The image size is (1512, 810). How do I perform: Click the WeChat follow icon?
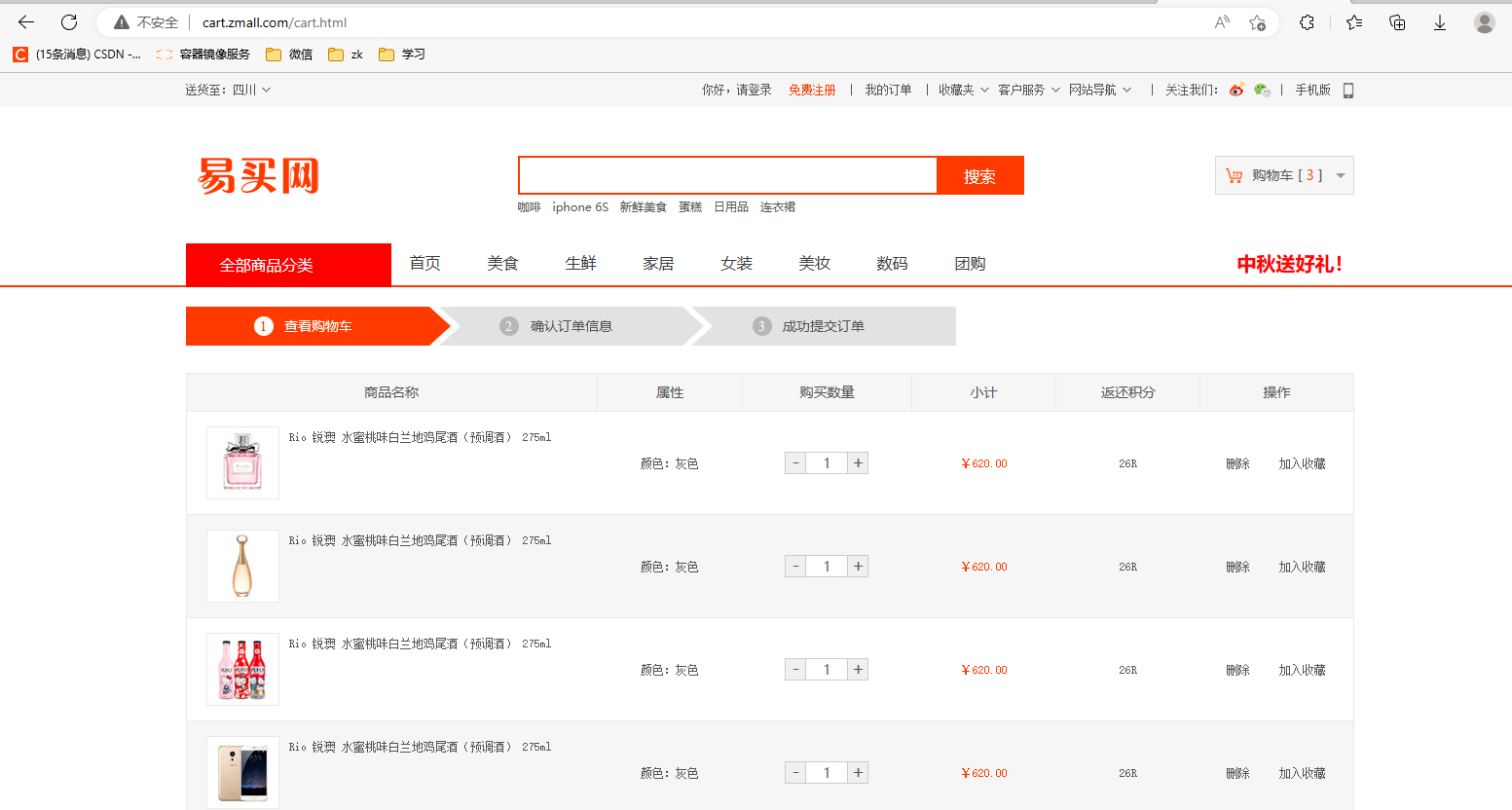[x=1262, y=90]
